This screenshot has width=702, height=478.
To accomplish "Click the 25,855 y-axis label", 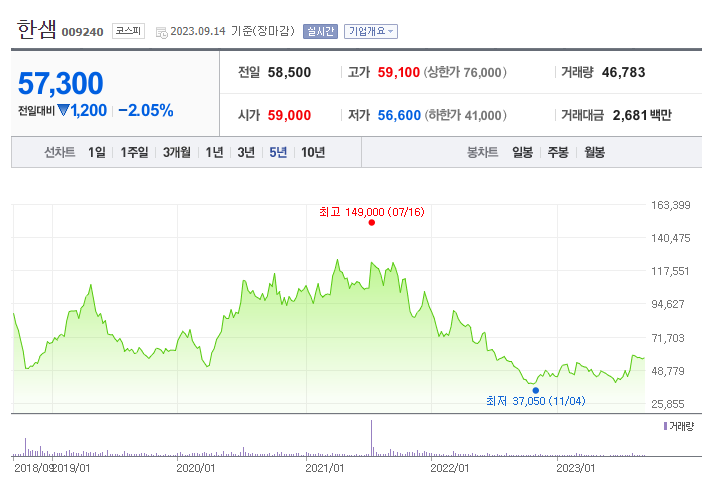I will [x=668, y=404].
